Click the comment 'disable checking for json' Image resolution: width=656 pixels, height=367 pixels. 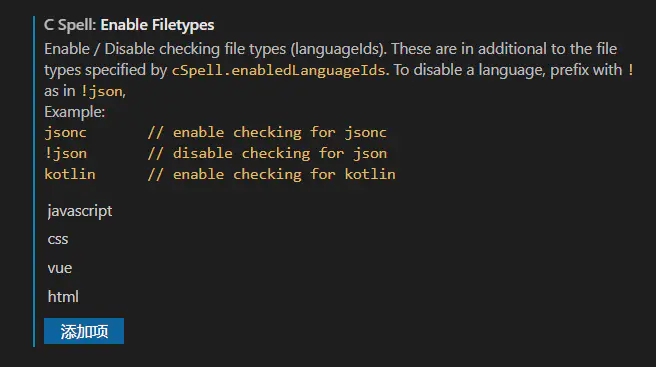coord(267,153)
